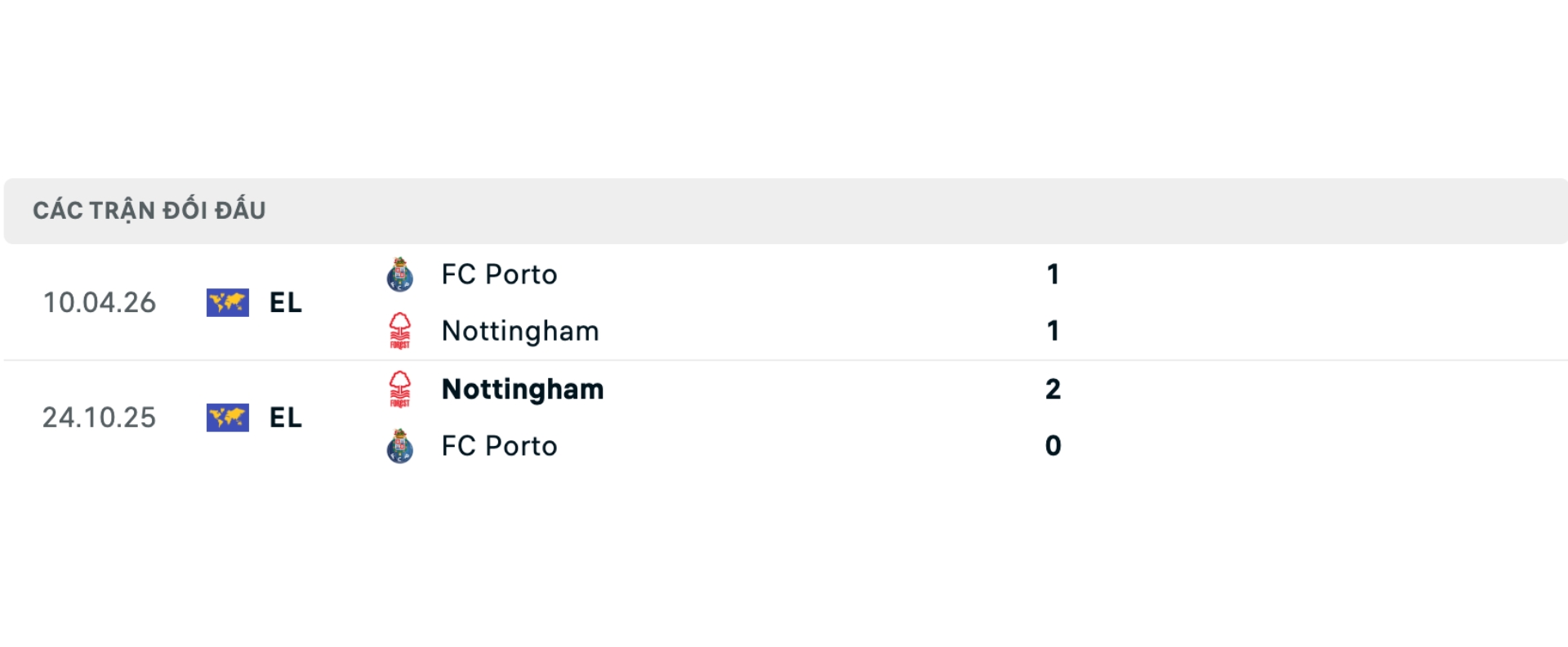
Task: Click Nottingham's score 1 on 10.04.26
Action: point(1053,331)
